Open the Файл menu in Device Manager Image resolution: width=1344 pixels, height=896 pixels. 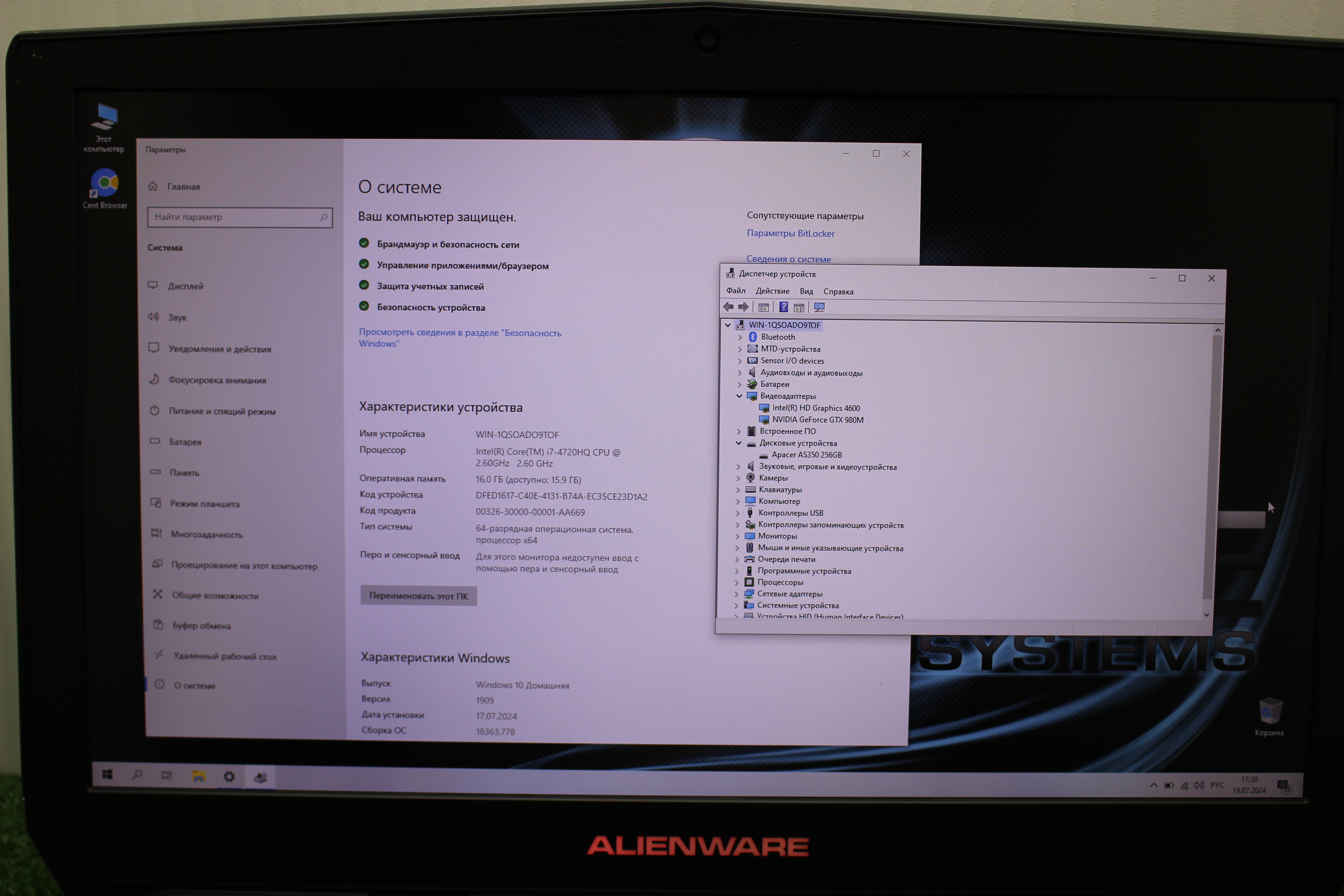(736, 291)
